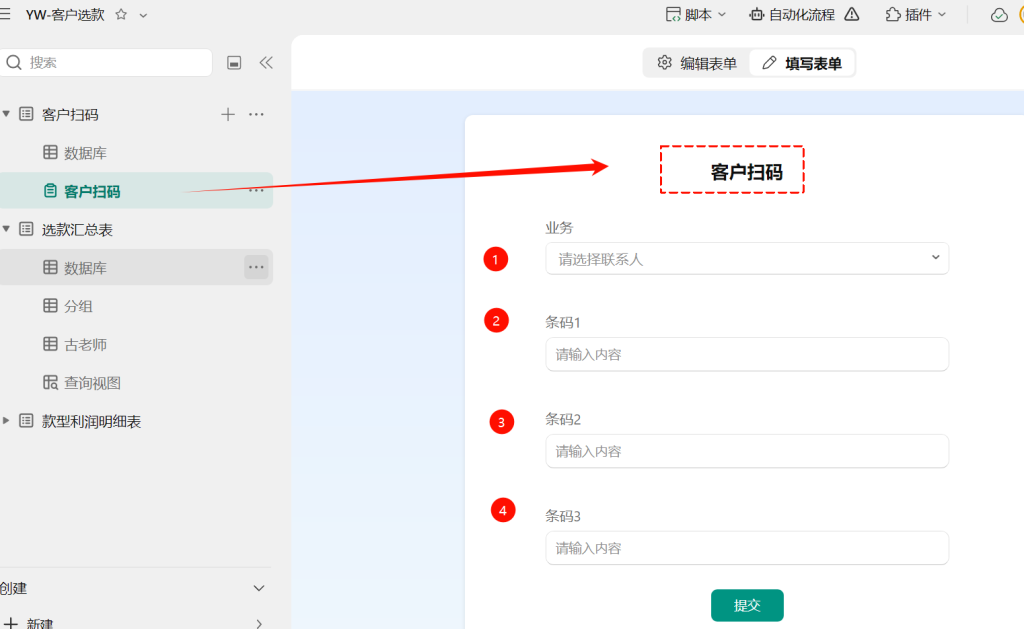Click the 条码3 field label
Screen dimensions: 1024x629
(x=563, y=516)
